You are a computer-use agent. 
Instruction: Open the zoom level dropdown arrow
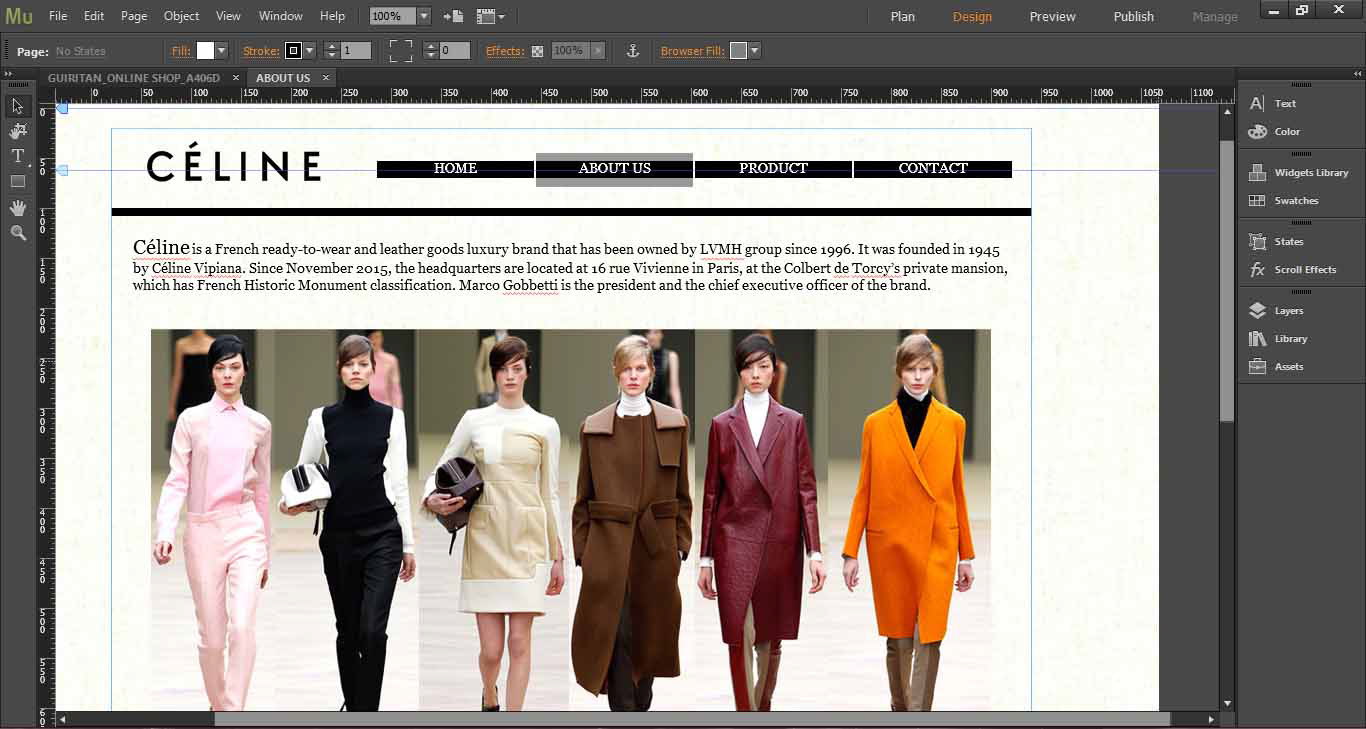(424, 16)
